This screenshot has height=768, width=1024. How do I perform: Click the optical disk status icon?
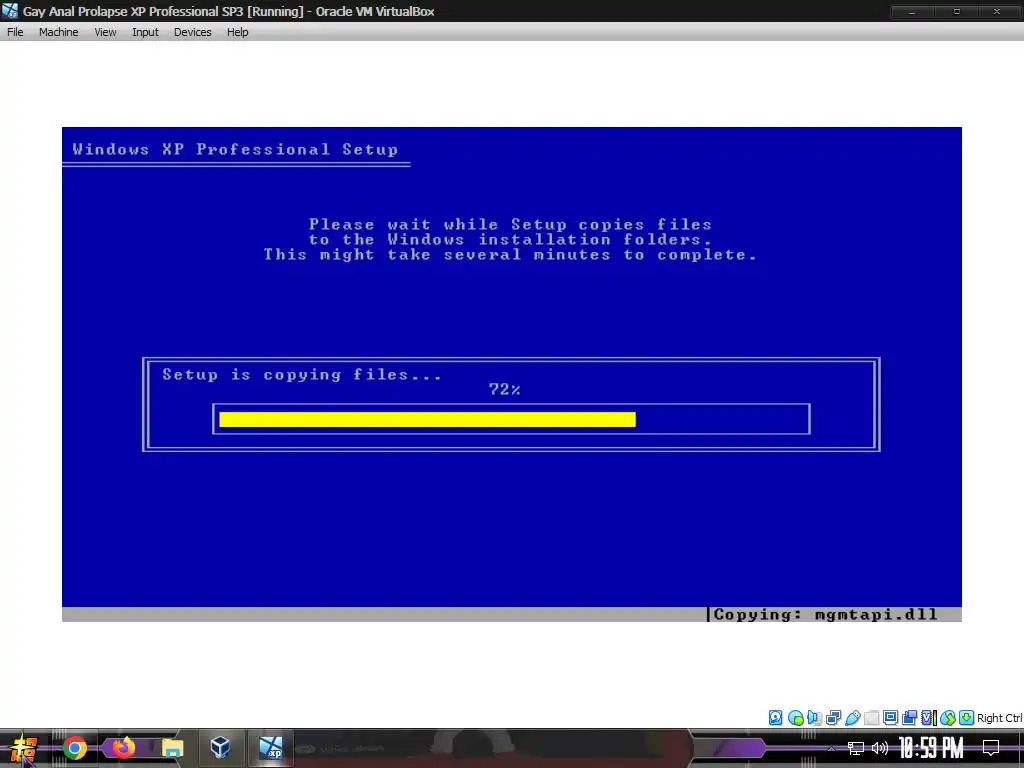[795, 718]
